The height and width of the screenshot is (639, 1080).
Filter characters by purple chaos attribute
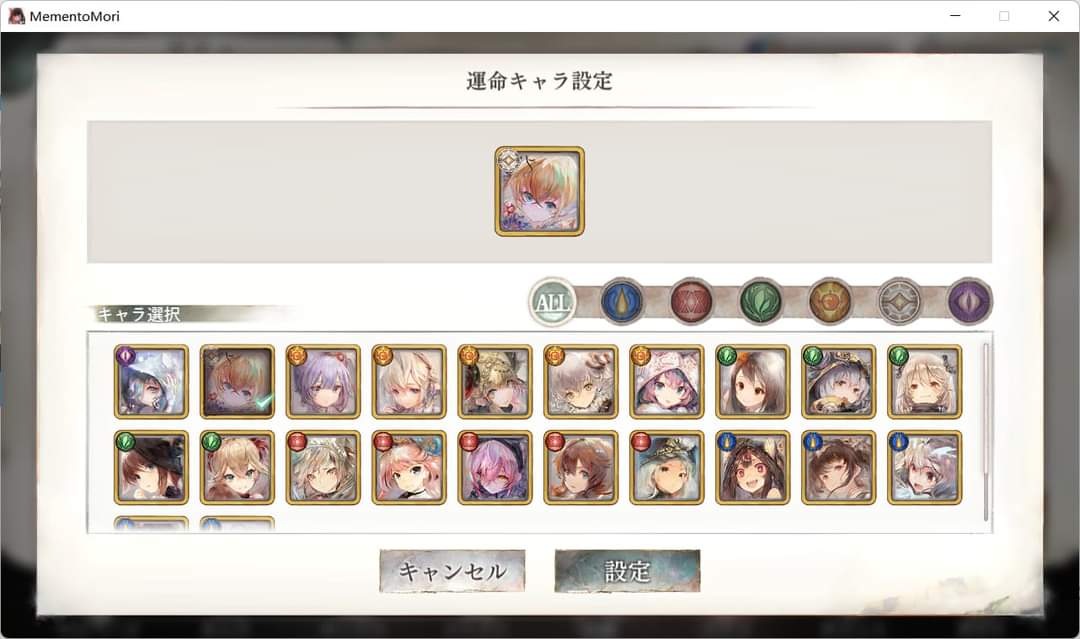click(970, 302)
